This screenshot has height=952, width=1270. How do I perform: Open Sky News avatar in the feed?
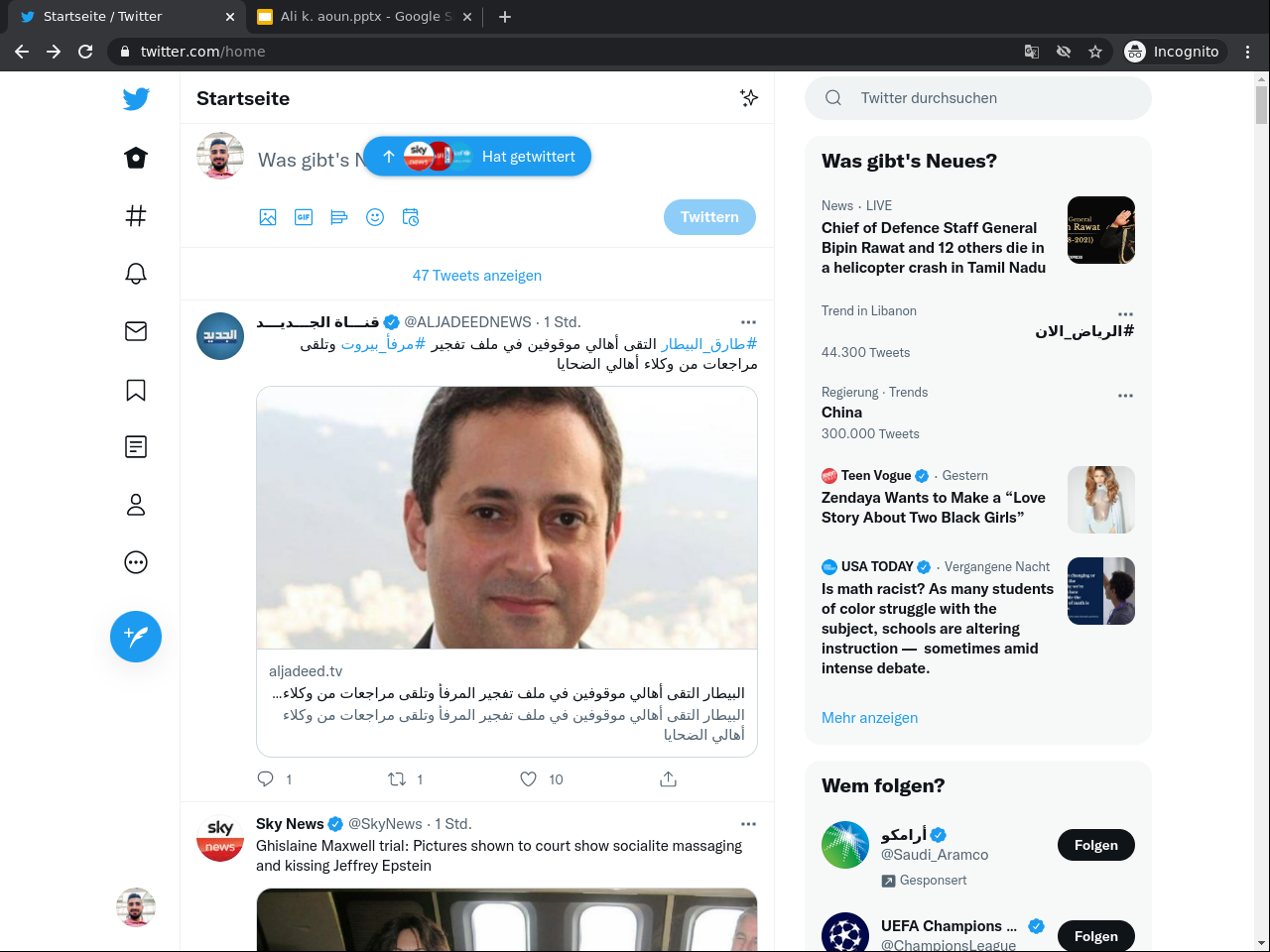[x=220, y=838]
